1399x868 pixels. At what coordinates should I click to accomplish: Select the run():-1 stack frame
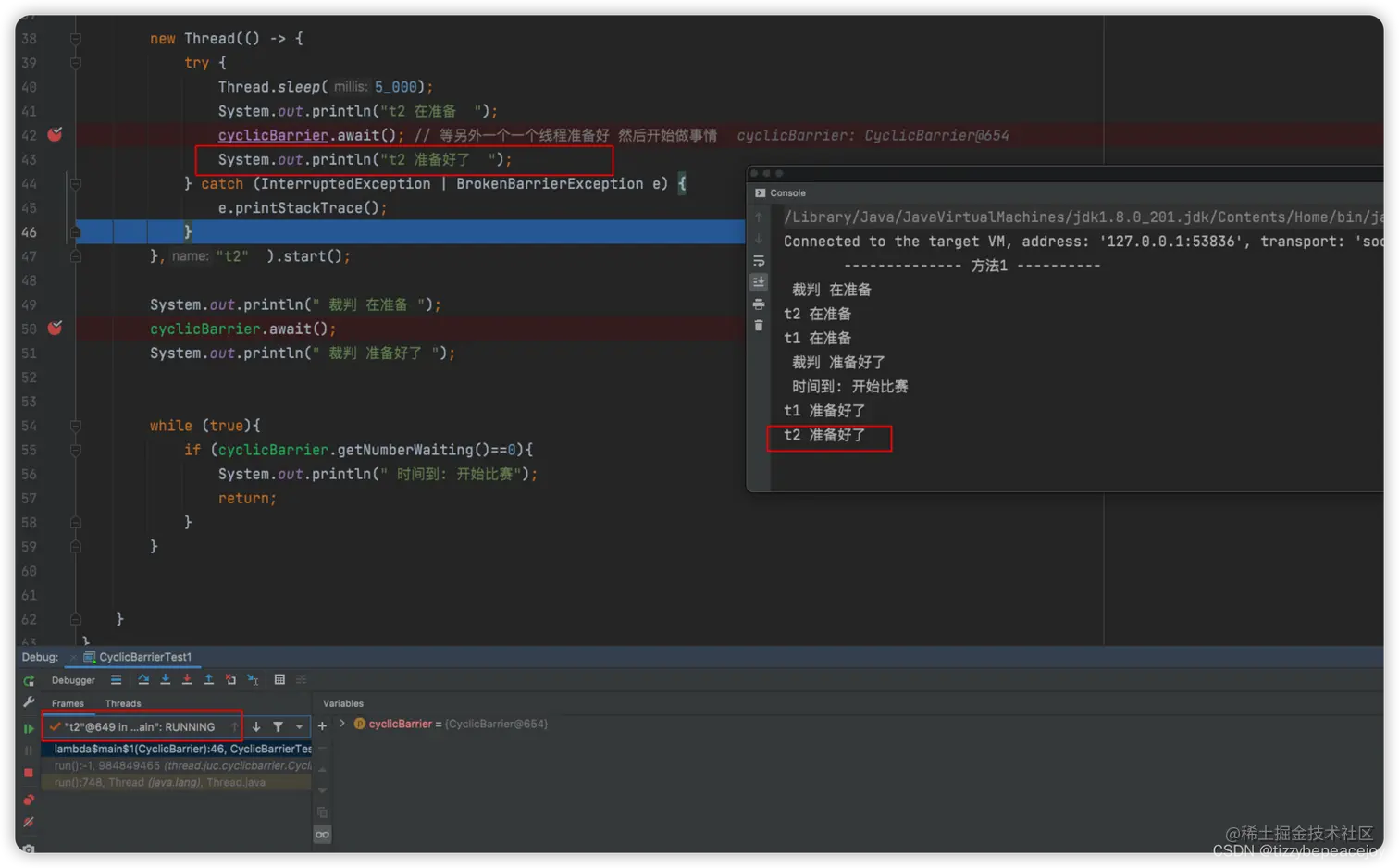(177, 765)
